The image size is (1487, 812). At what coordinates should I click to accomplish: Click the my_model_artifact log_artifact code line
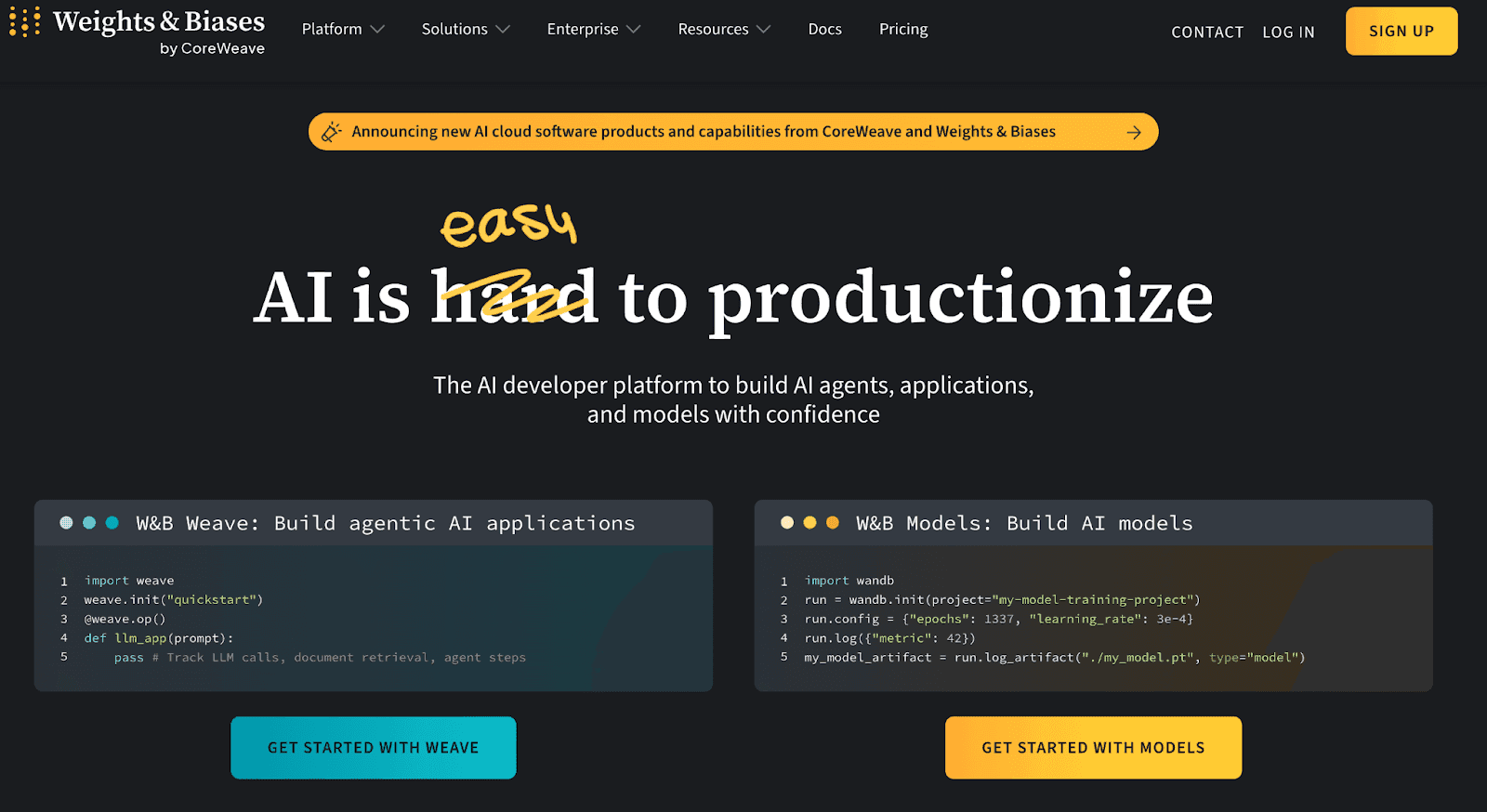click(x=1055, y=658)
